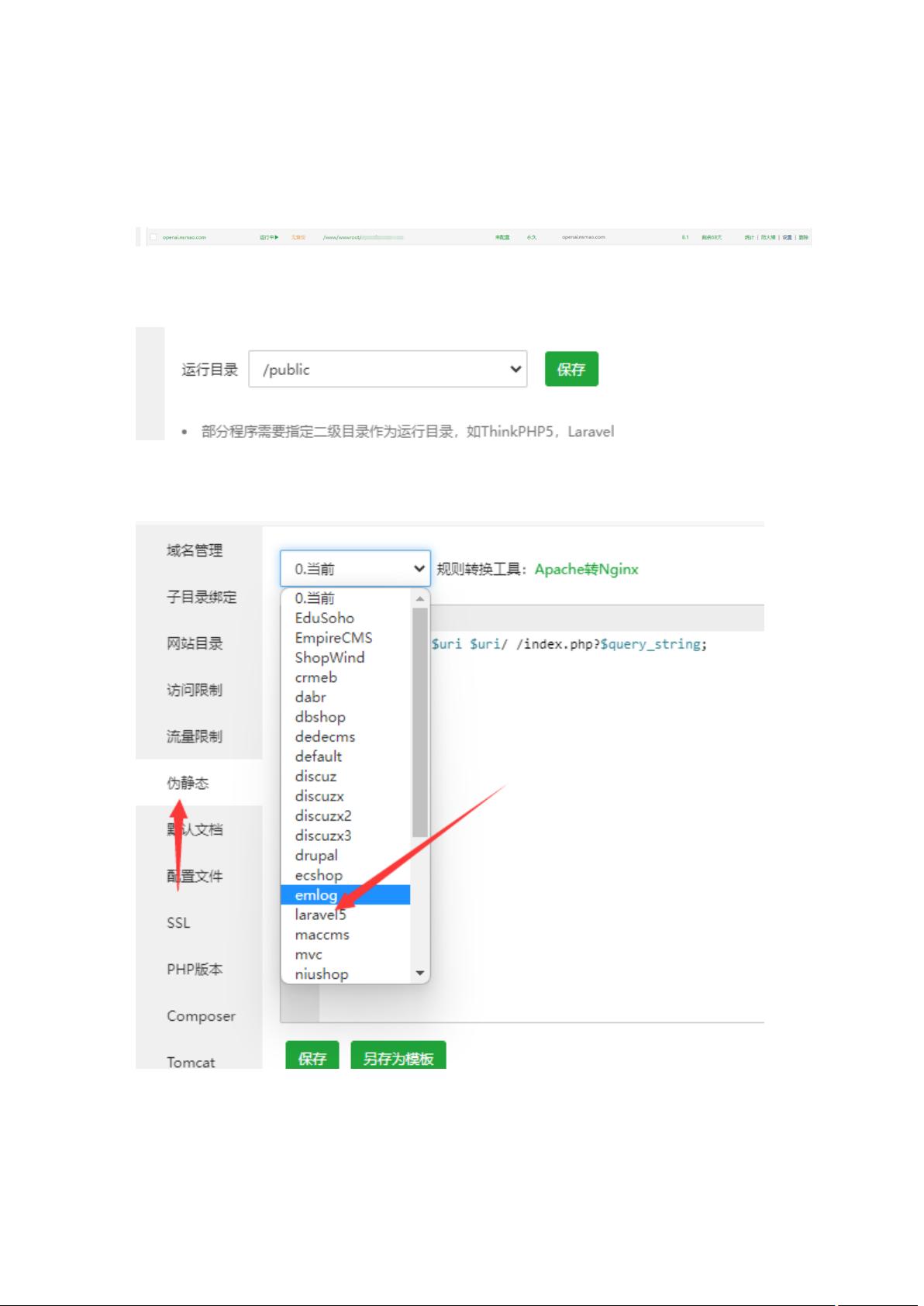Click the rewrite rule code line with /index.php?$query_string
This screenshot has width=924, height=1306.
pos(569,644)
